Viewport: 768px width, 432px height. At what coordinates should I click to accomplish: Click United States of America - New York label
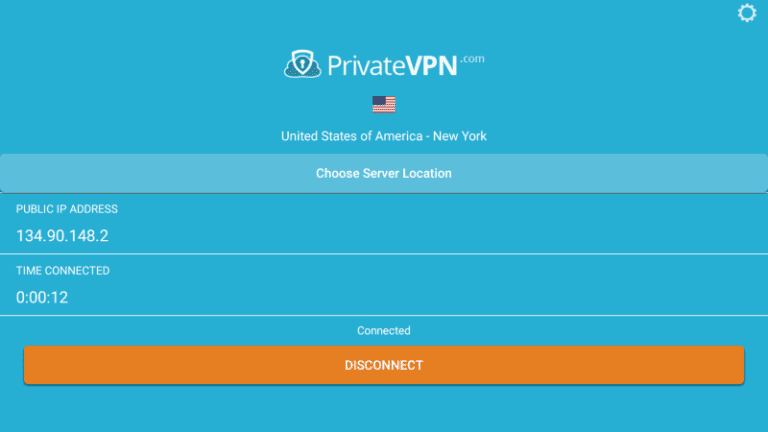click(x=384, y=136)
